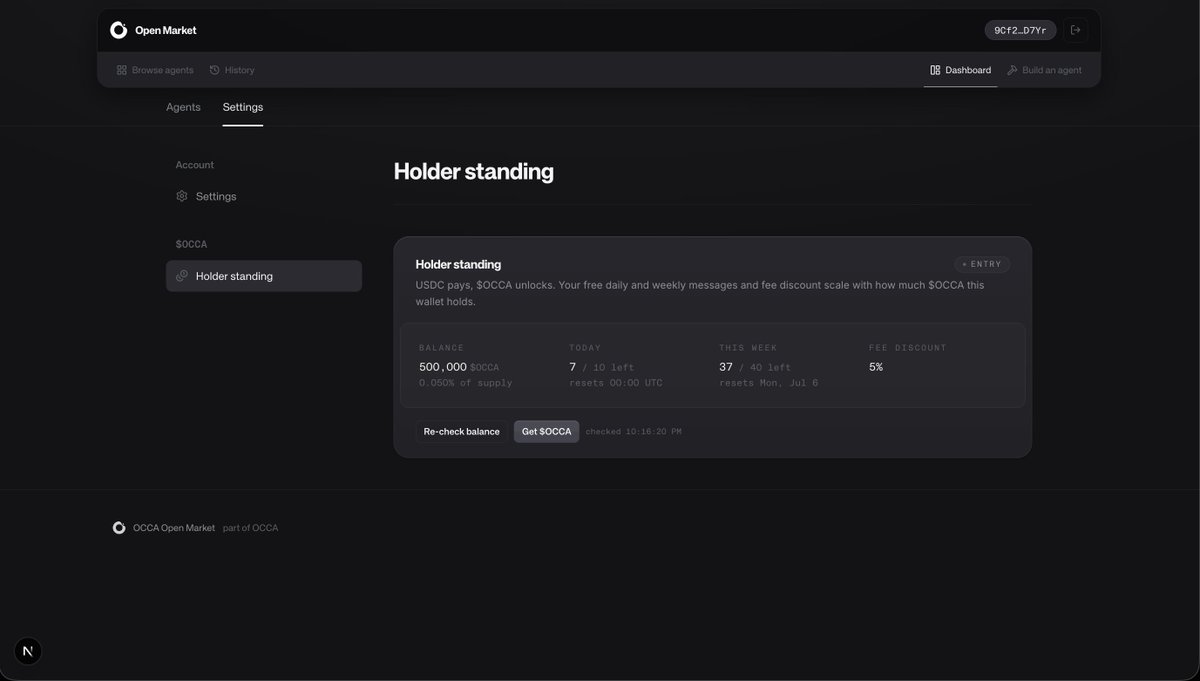Click the Open Market brand name
Image resolution: width=1200 pixels, height=681 pixels.
pyautogui.click(x=166, y=30)
